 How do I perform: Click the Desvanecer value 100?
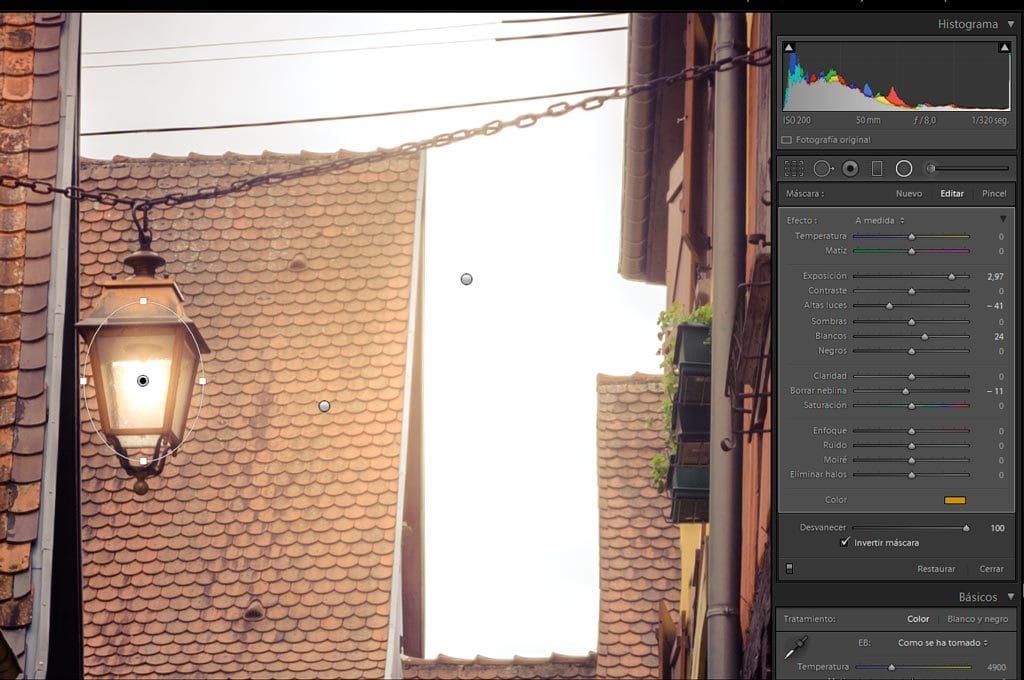click(997, 528)
